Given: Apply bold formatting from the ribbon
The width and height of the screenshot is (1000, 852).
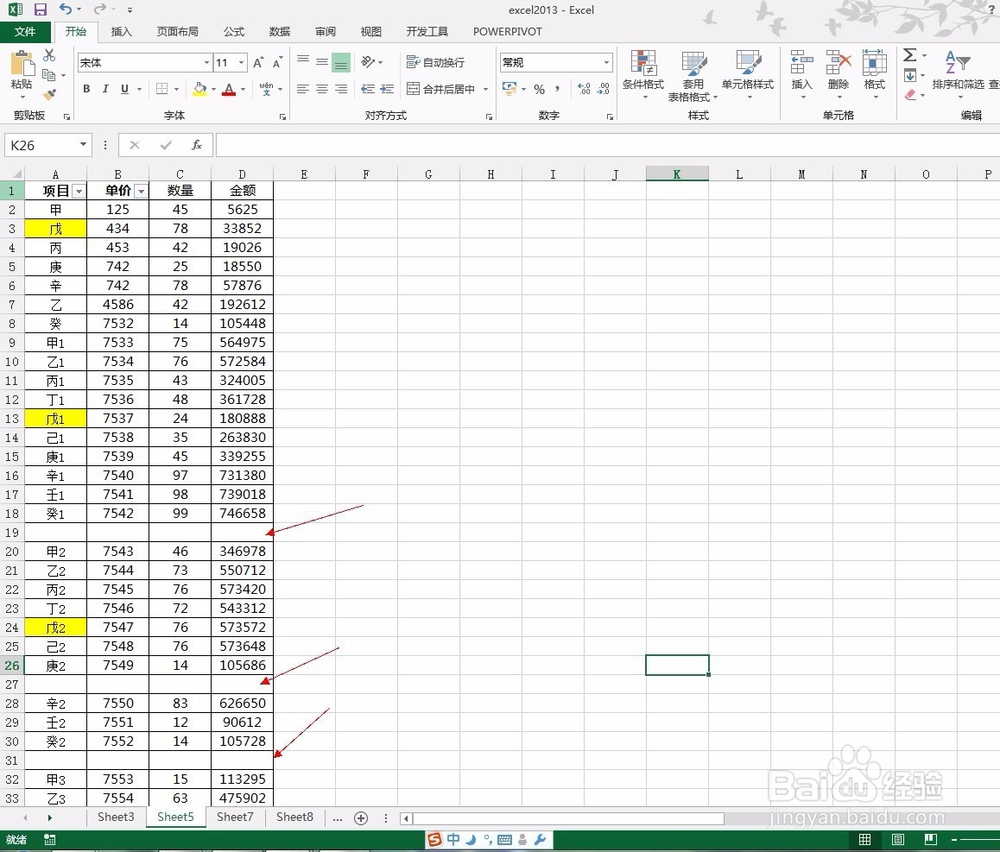Looking at the screenshot, I should (86, 90).
